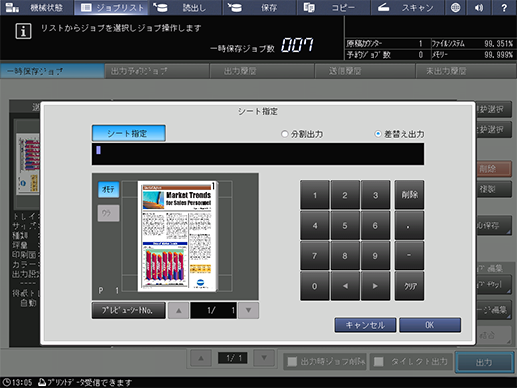Move cursor left with the ◀ keypad arrow
This screenshot has width=517, height=388.
(x=345, y=286)
